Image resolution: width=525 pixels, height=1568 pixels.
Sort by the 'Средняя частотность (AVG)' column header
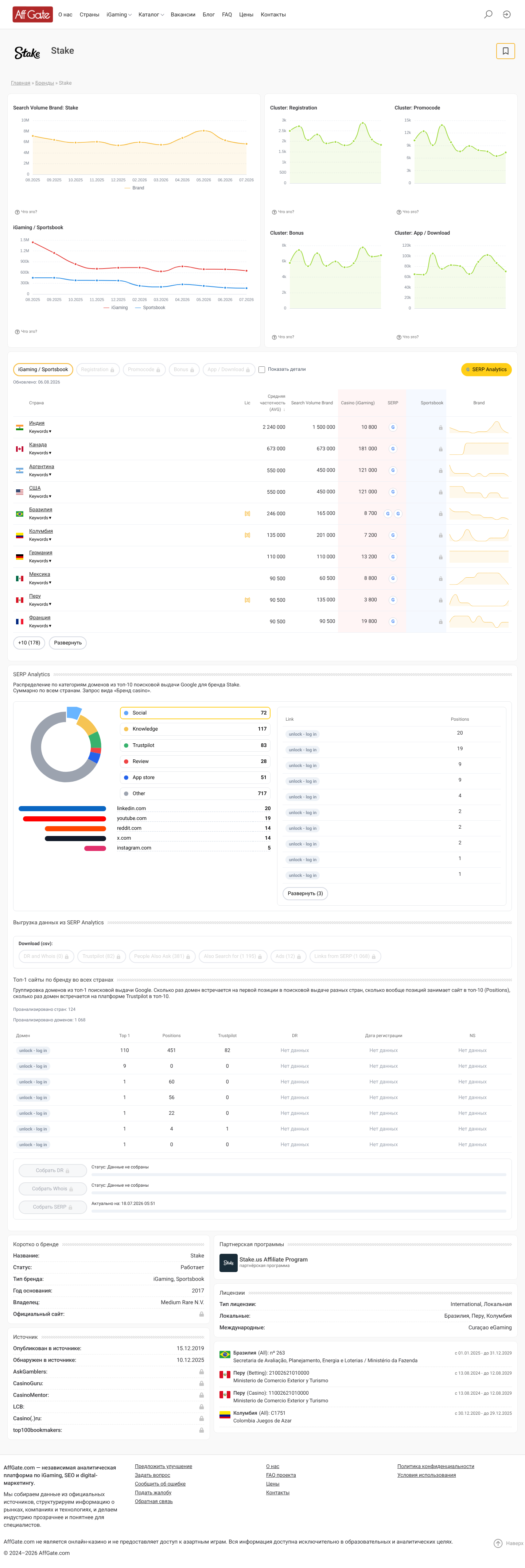click(x=273, y=403)
